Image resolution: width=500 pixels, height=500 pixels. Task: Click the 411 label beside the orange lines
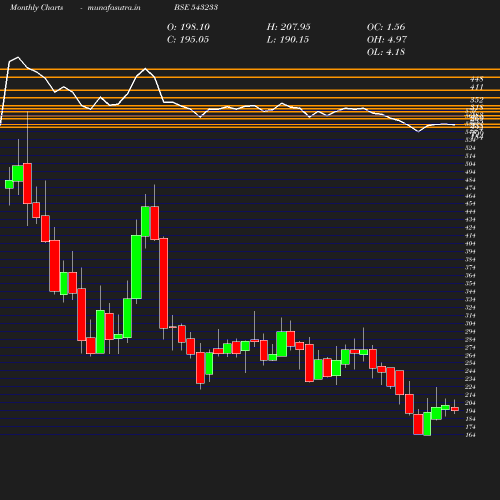[x=477, y=87]
